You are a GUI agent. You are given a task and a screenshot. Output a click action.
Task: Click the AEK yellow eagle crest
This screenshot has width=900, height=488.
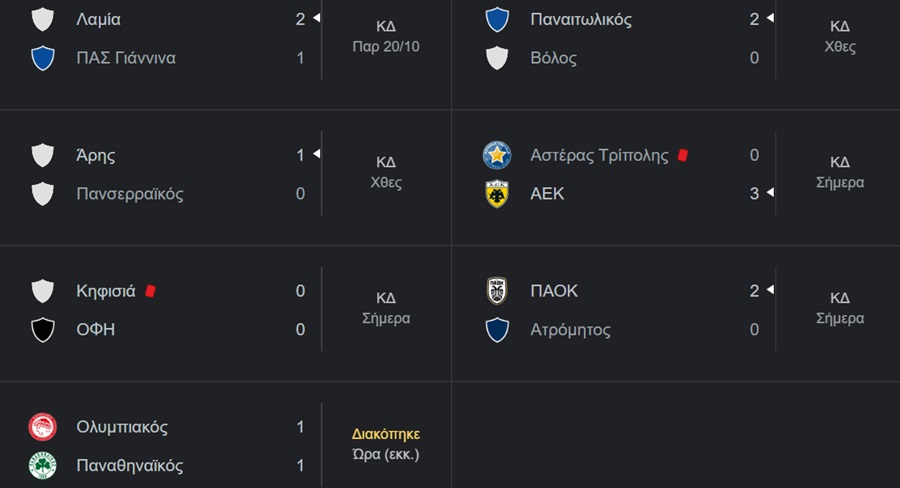(496, 193)
